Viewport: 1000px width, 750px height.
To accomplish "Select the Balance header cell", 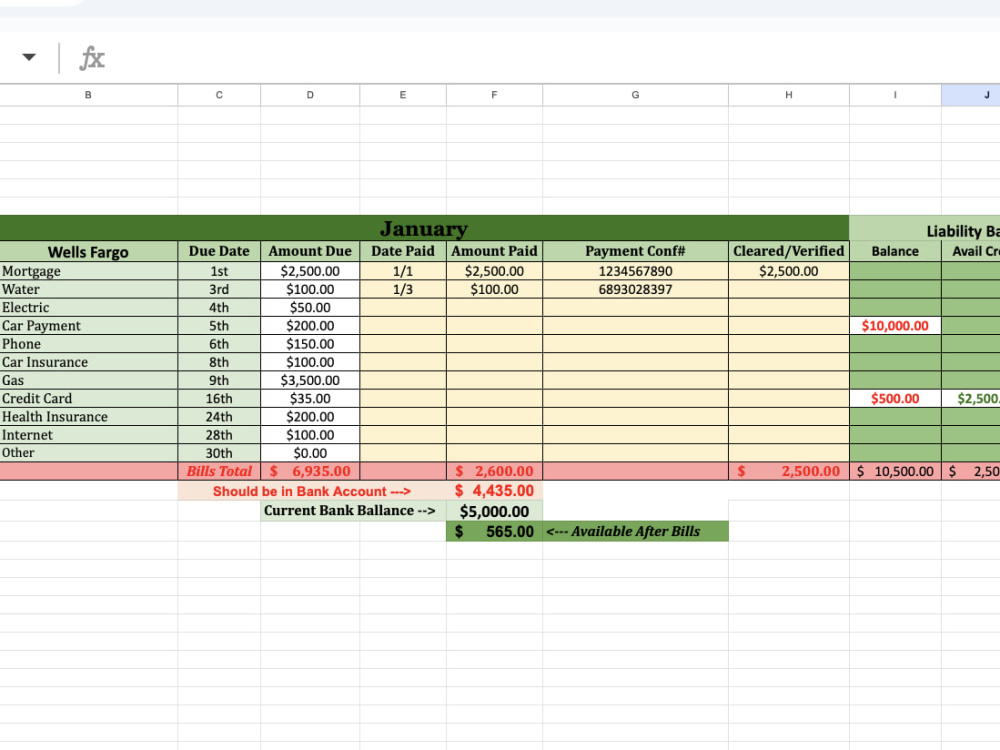I will tap(895, 251).
